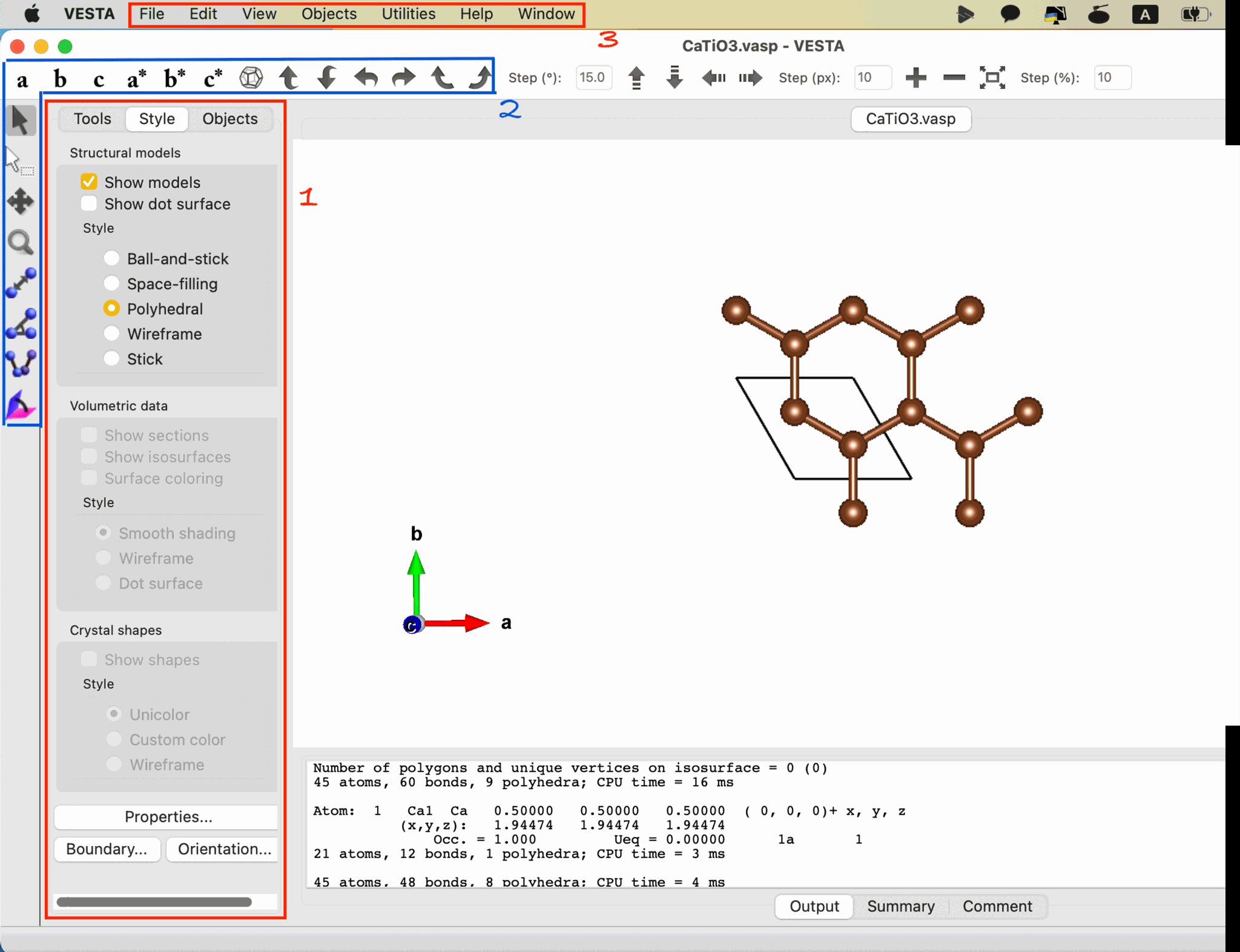Pick the bond Distance measurement tool

[x=21, y=283]
